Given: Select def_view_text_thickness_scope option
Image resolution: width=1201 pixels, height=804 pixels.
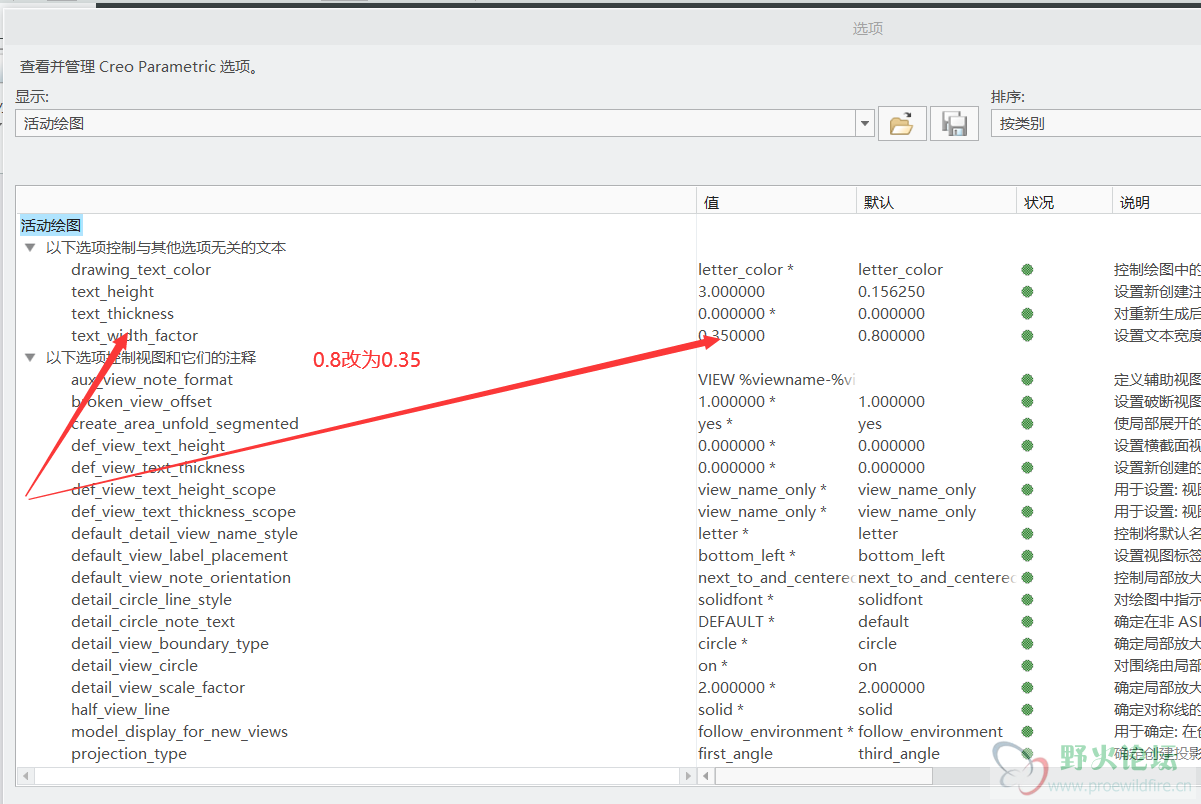Looking at the screenshot, I should pos(183,512).
